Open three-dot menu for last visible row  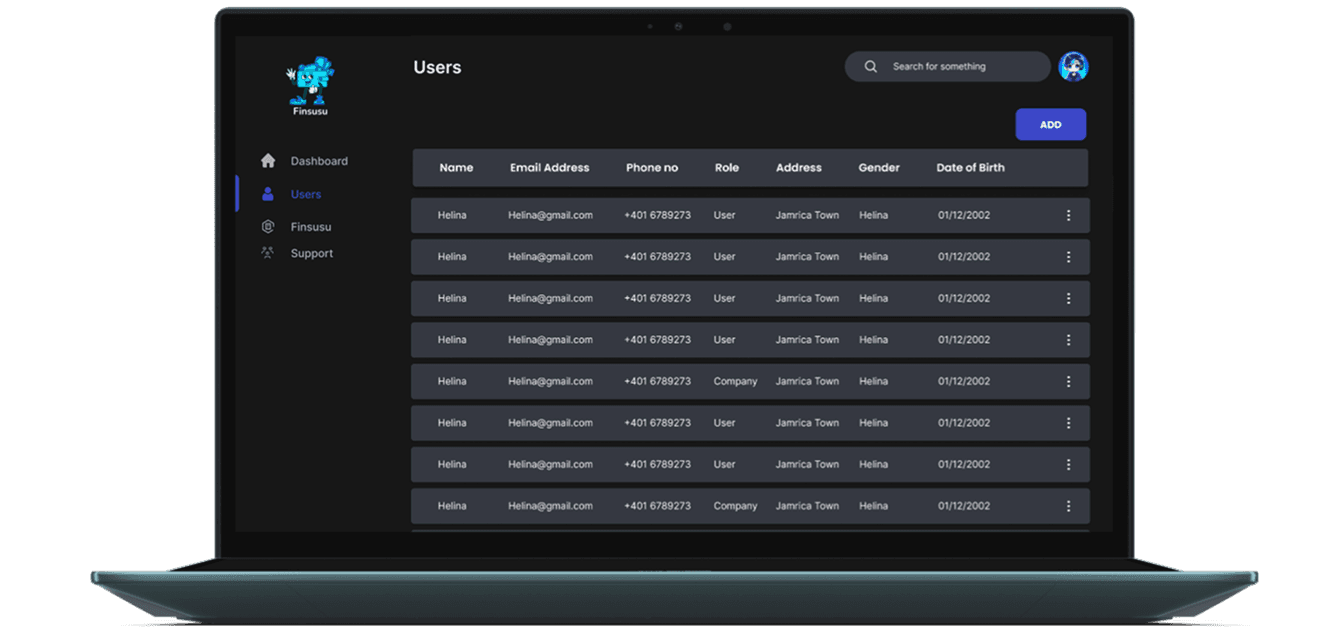pyautogui.click(x=1068, y=506)
